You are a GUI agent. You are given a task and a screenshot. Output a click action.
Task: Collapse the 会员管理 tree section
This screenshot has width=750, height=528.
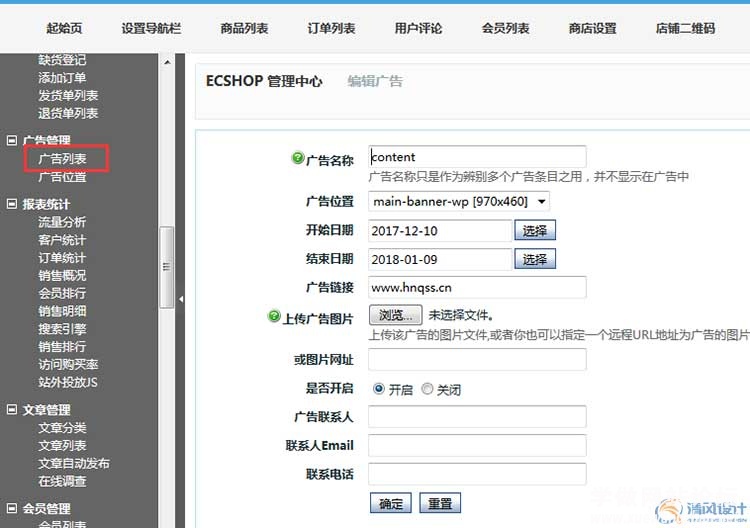click(12, 509)
